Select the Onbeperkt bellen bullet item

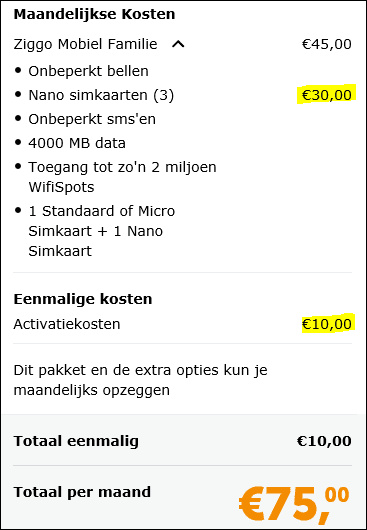click(x=89, y=71)
